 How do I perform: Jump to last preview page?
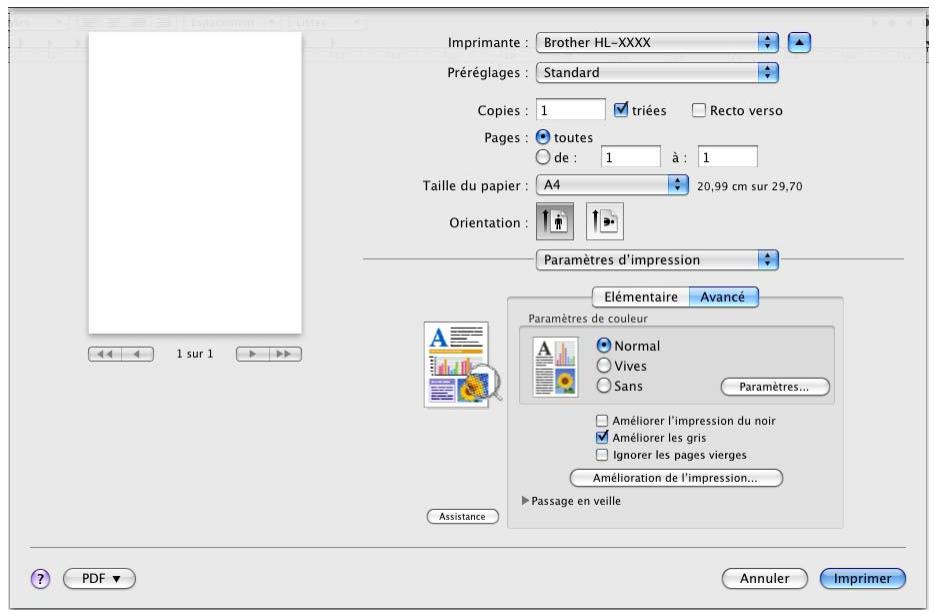pyautogui.click(x=285, y=354)
